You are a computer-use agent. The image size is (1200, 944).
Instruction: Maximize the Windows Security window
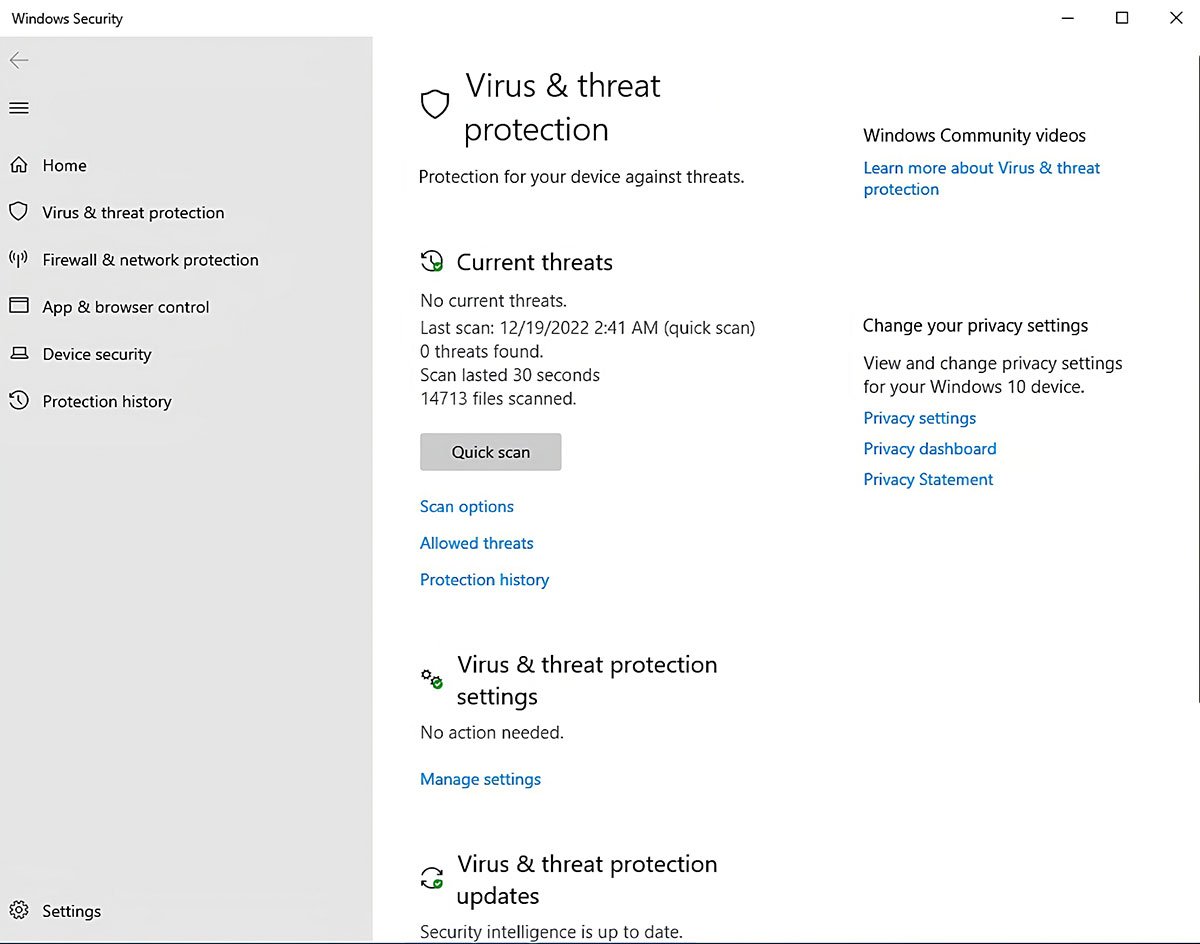pos(1122,18)
